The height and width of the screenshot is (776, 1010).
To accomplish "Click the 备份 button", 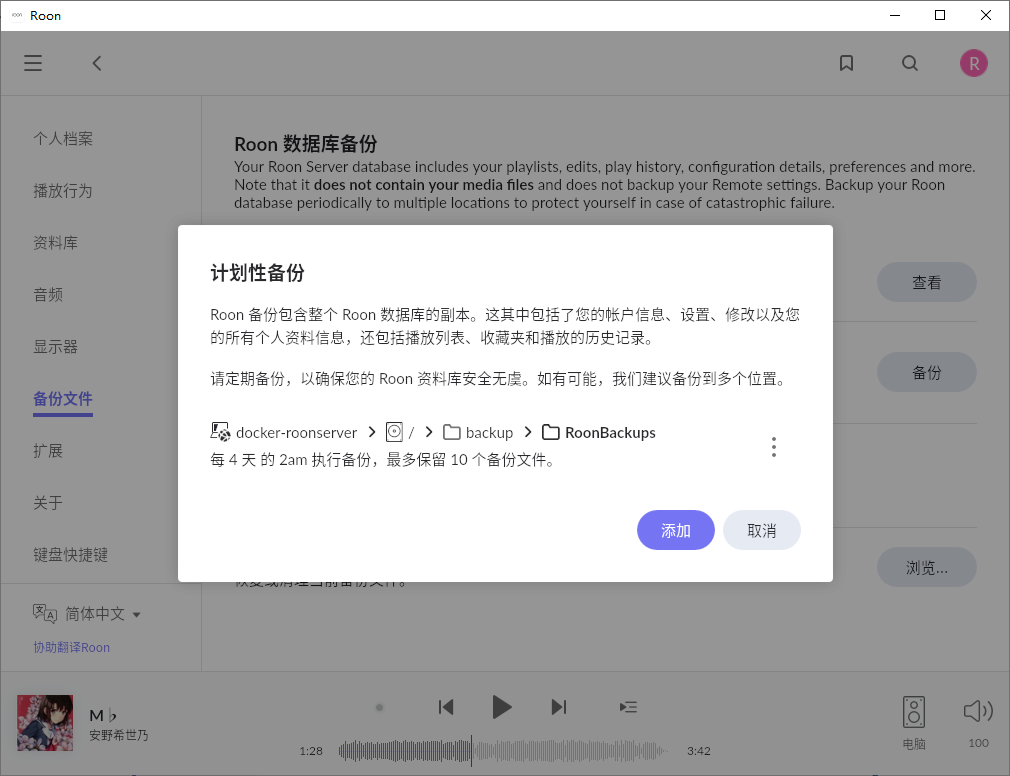I will (927, 372).
